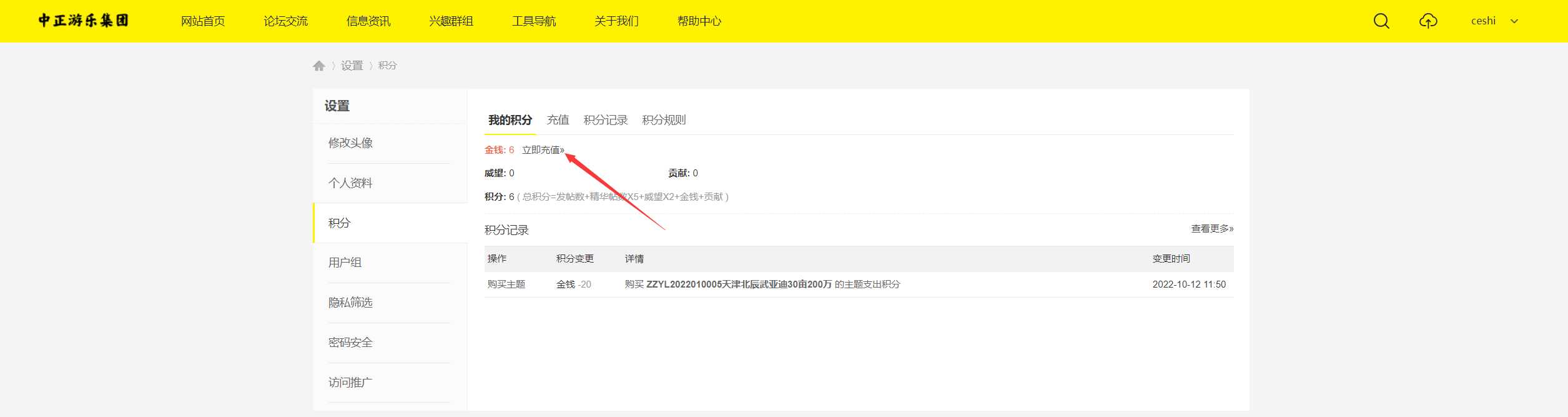Select 积分 in the settings sidebar
Image resolution: width=1568 pixels, height=417 pixels.
pos(339,223)
